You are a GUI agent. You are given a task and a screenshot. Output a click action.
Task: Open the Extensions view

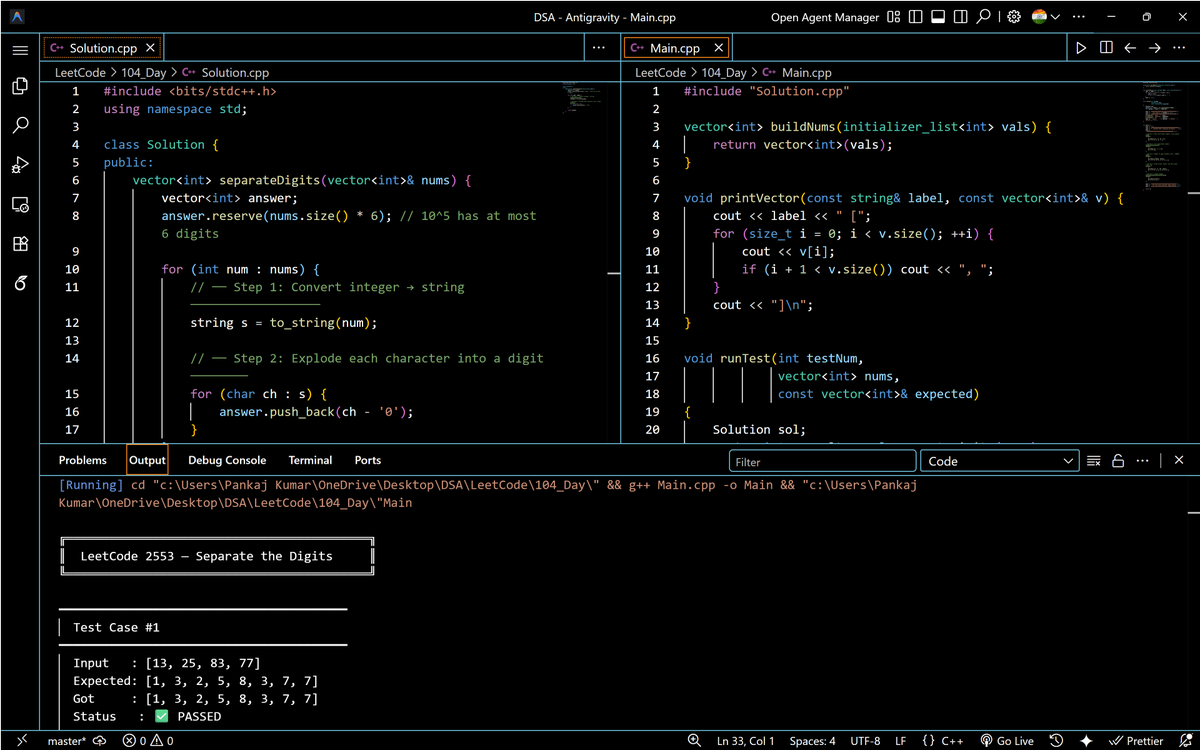[x=20, y=244]
